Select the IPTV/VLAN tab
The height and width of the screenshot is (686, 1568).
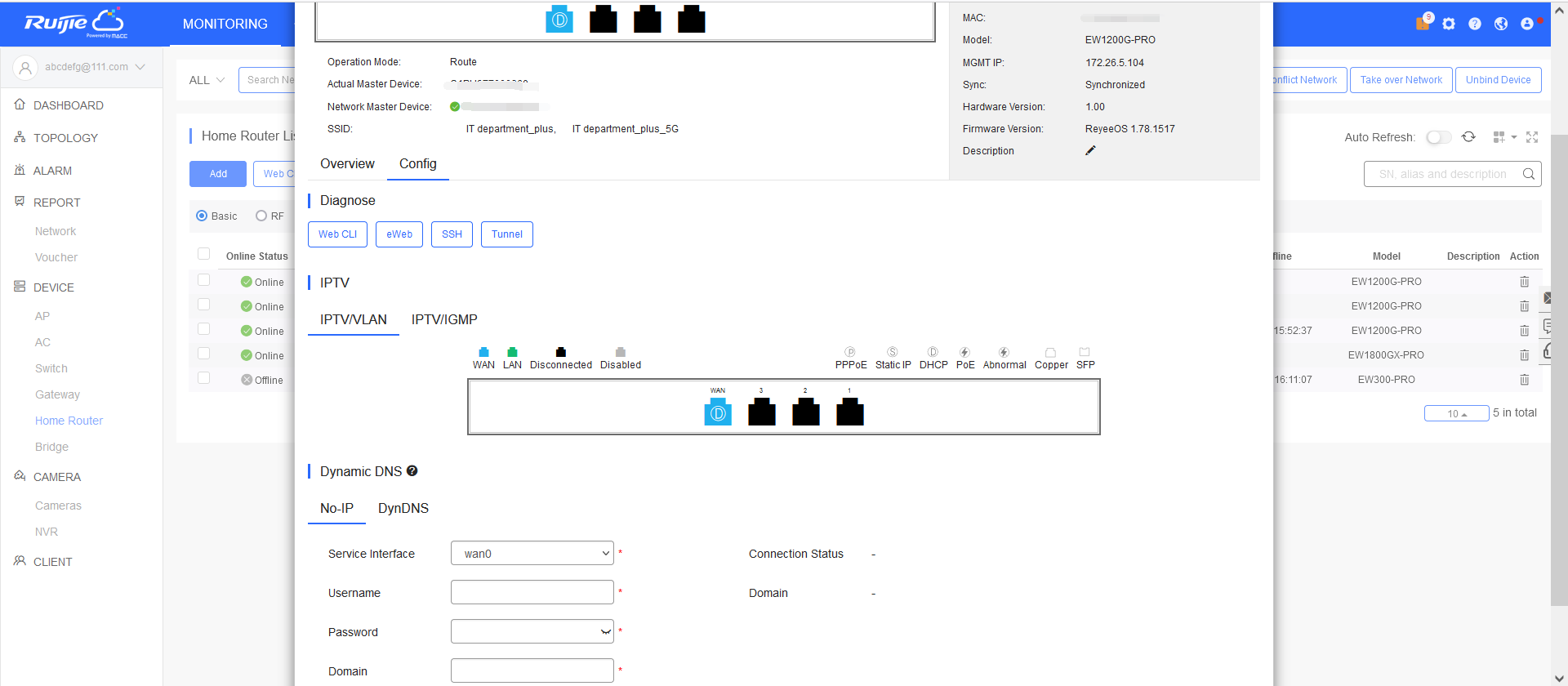pos(354,320)
